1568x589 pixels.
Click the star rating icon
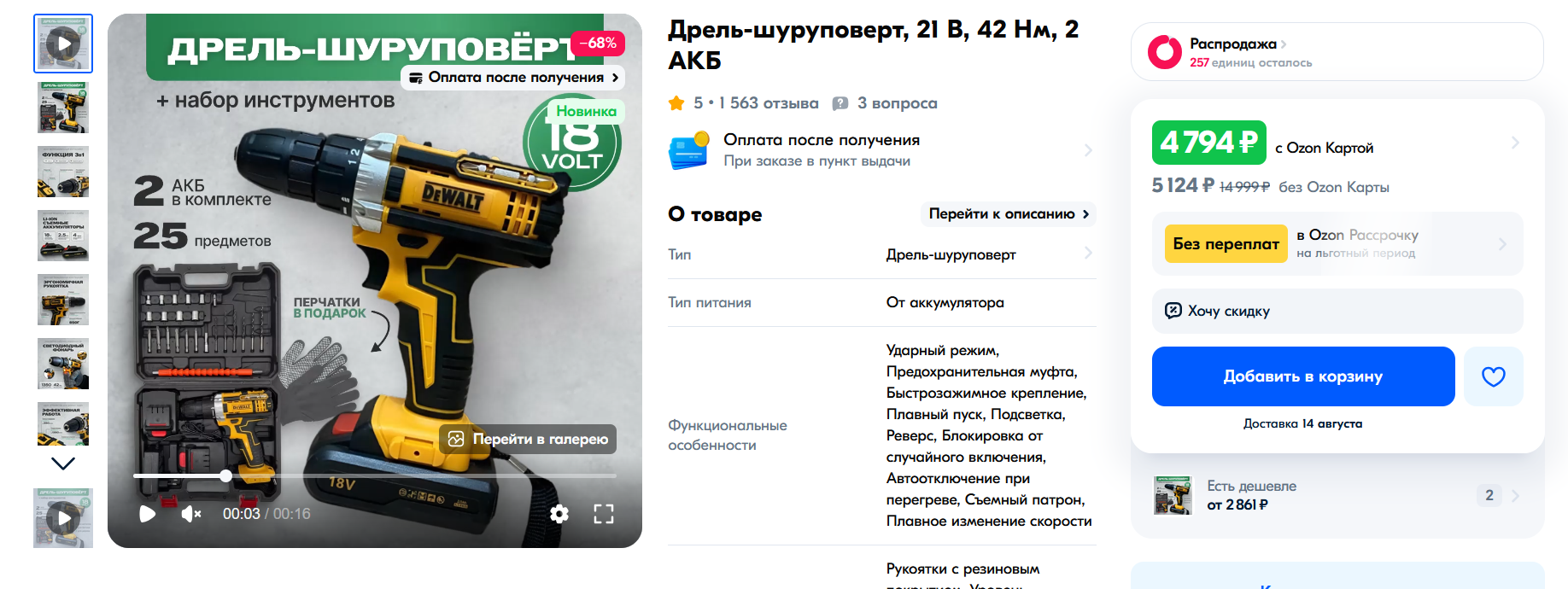point(676,103)
